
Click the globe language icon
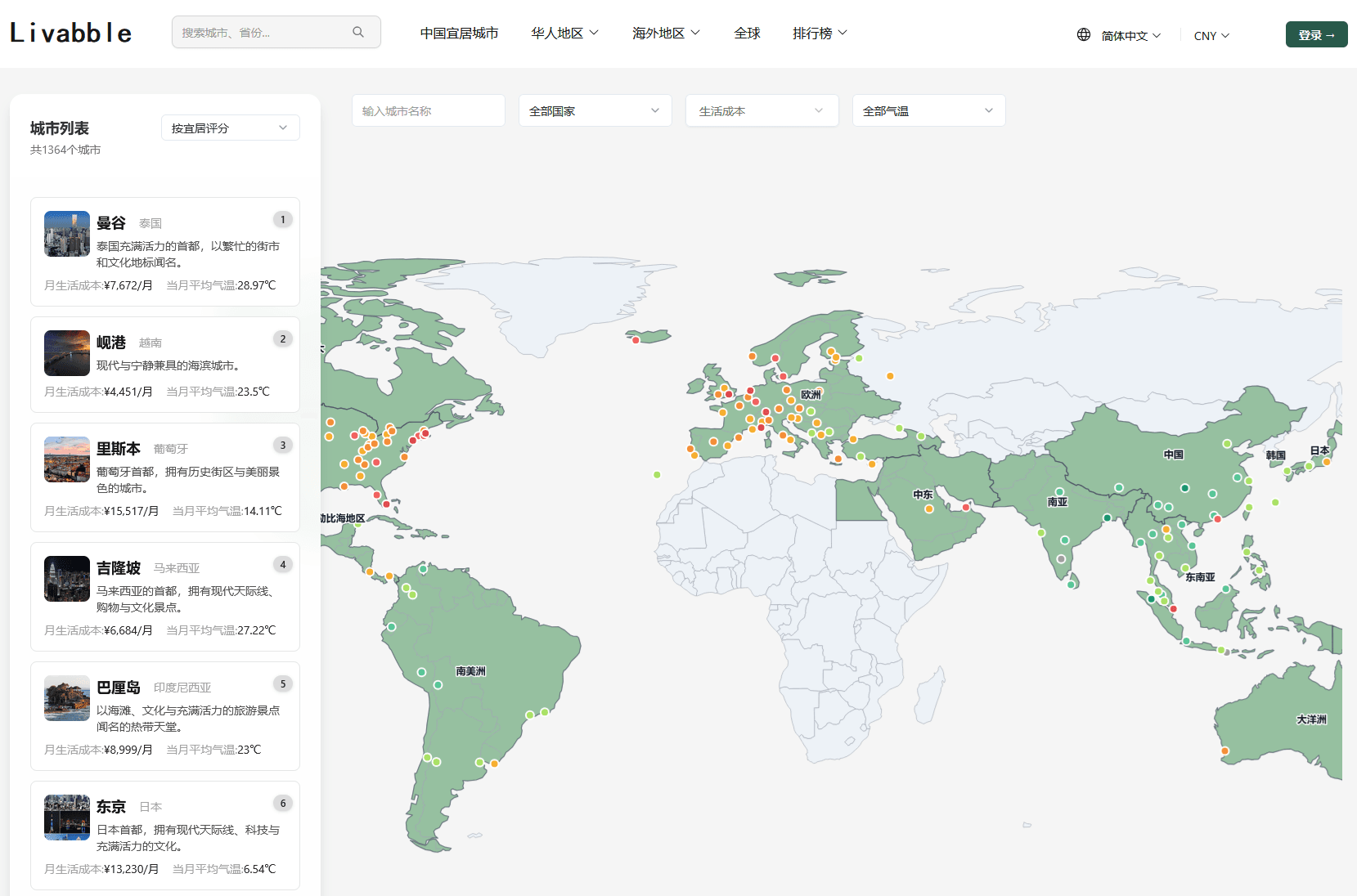pyautogui.click(x=1084, y=34)
